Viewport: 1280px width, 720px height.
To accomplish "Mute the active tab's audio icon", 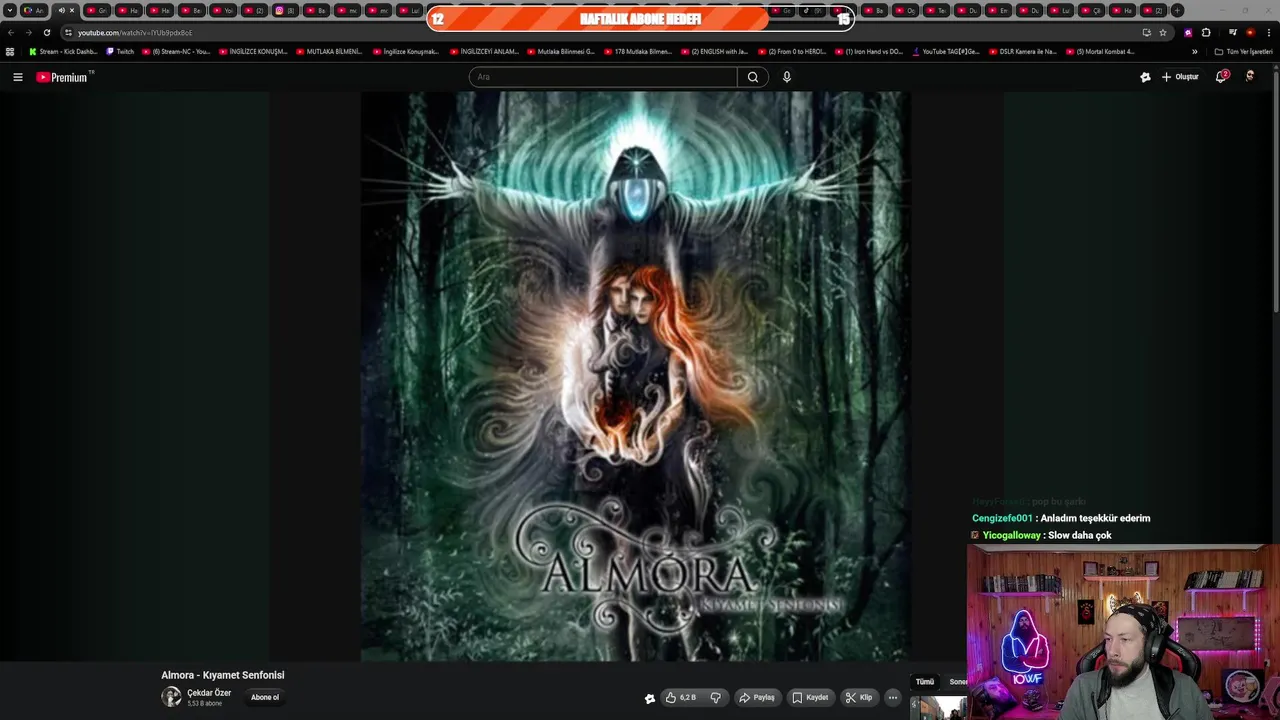I will tap(62, 10).
